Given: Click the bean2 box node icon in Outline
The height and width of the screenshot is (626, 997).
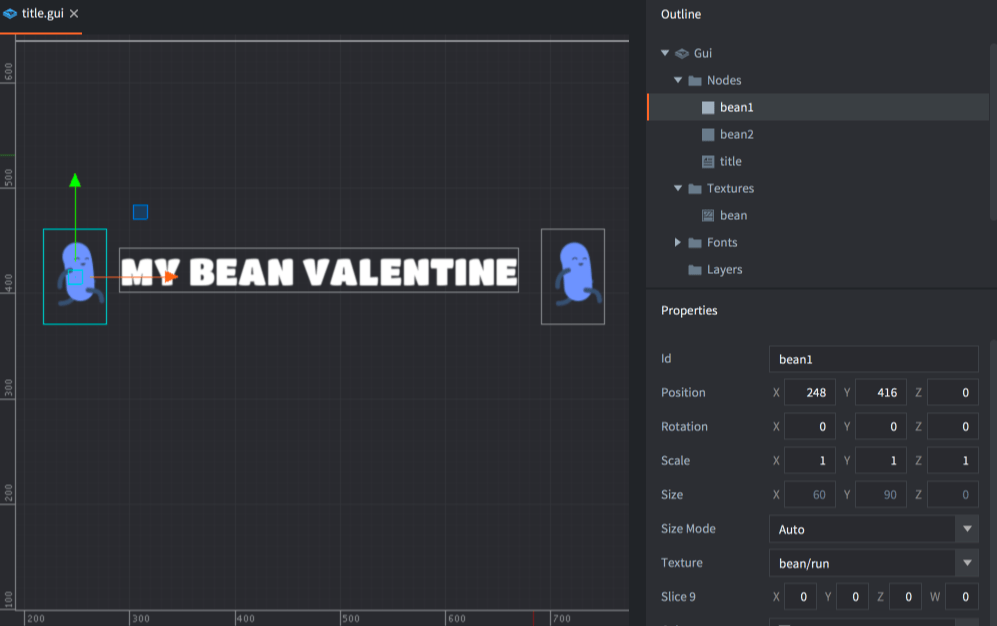Looking at the screenshot, I should (x=708, y=134).
